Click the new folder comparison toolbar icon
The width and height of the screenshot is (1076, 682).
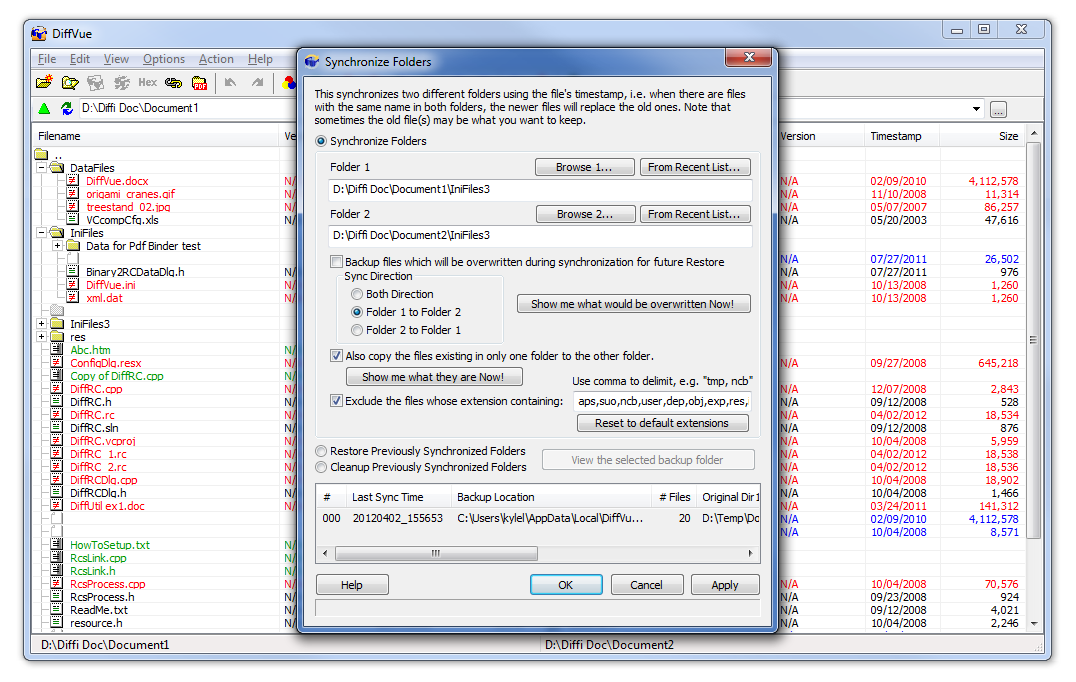(44, 83)
